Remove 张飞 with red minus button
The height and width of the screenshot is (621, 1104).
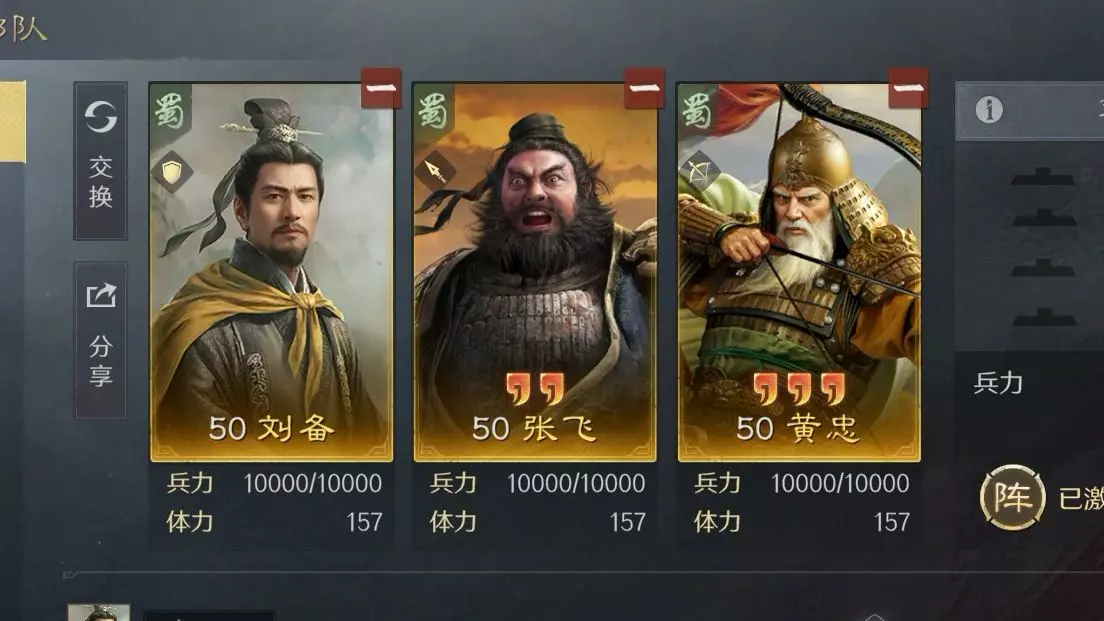tap(644, 88)
